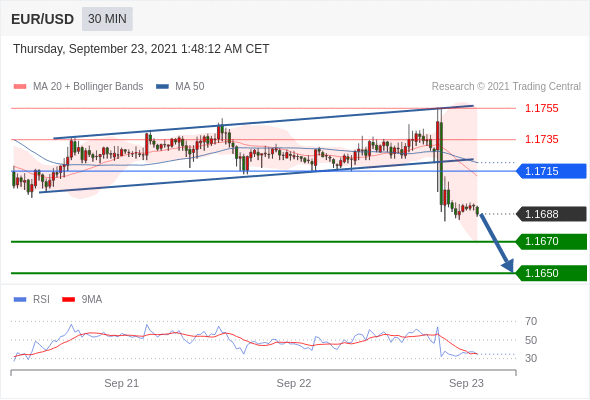
Task: Click the Sep 23 date label
Action: [x=466, y=383]
